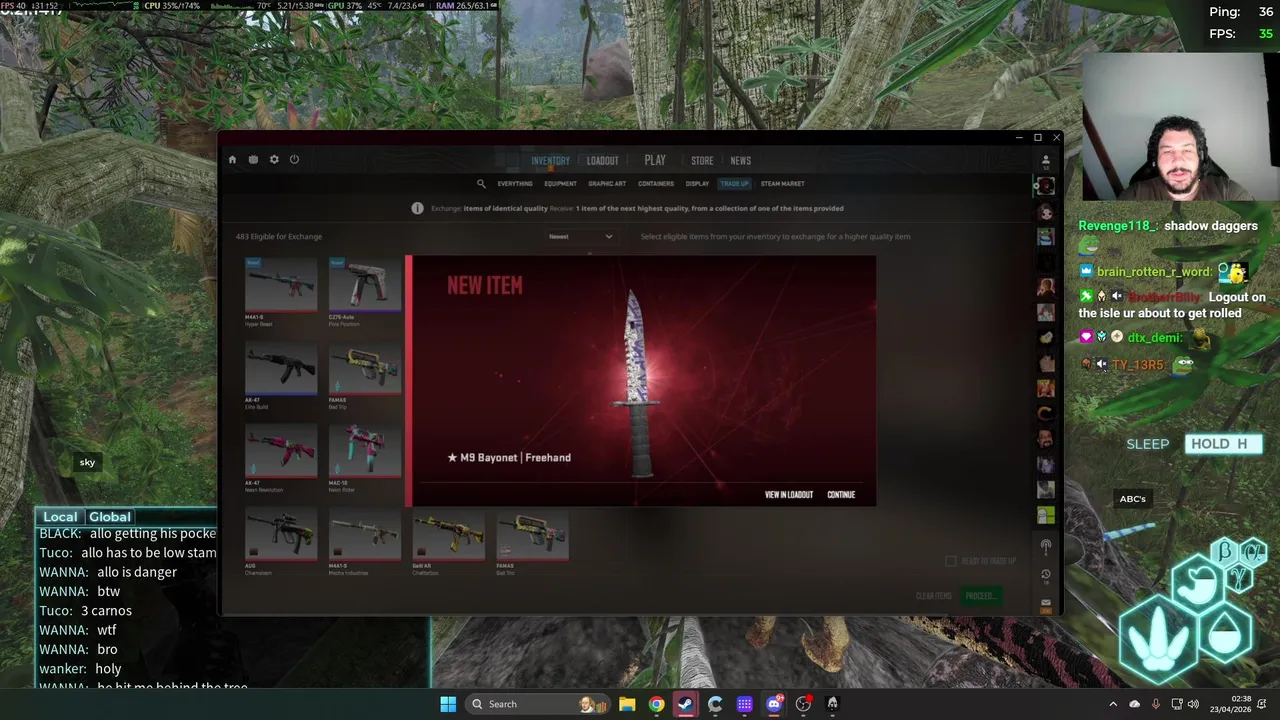Open the Store tab
The image size is (1280, 720).
pyautogui.click(x=702, y=161)
